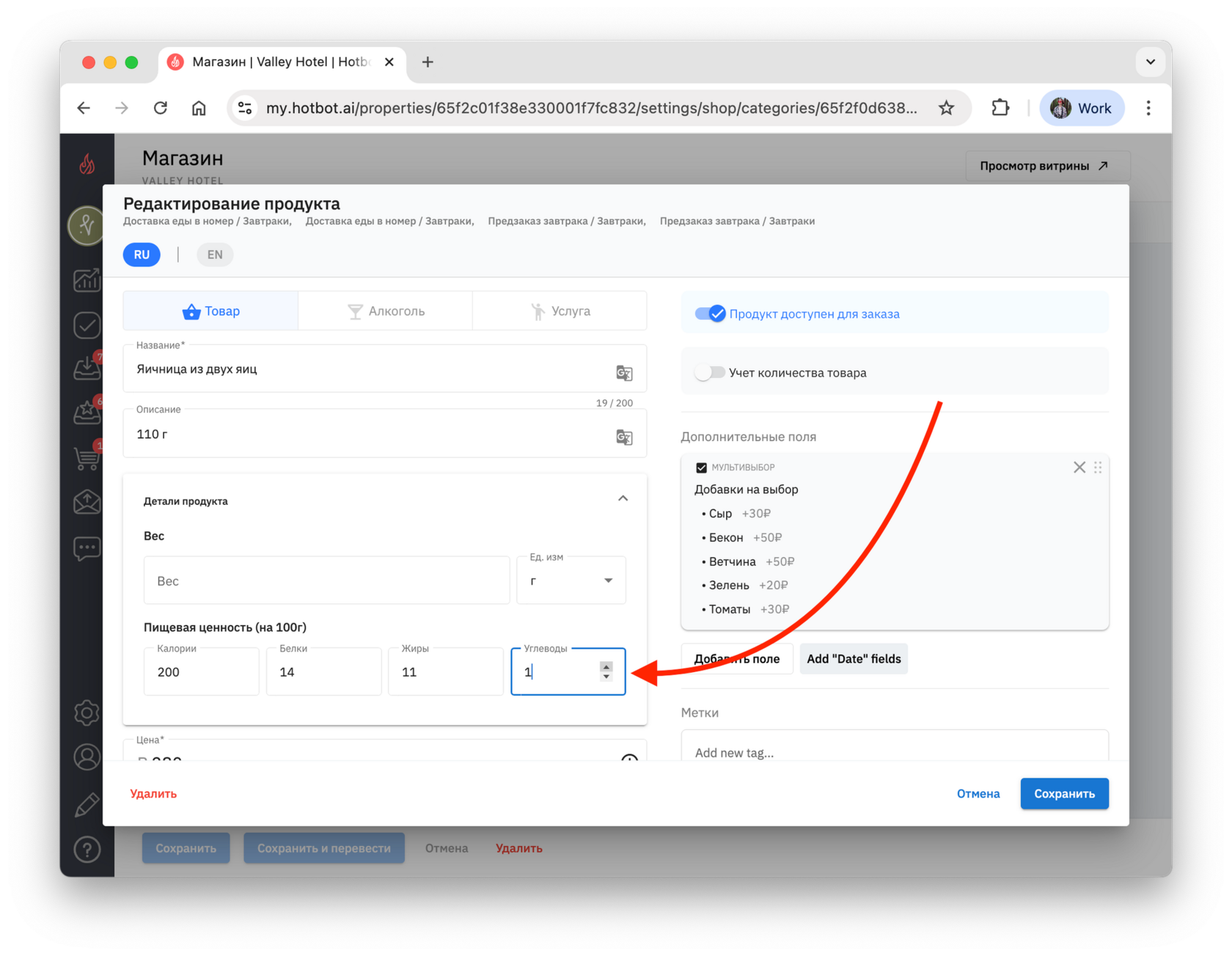Screen dimensions: 1232x956
Task: Increase the Углеводы value with the up arrow
Action: coord(606,666)
